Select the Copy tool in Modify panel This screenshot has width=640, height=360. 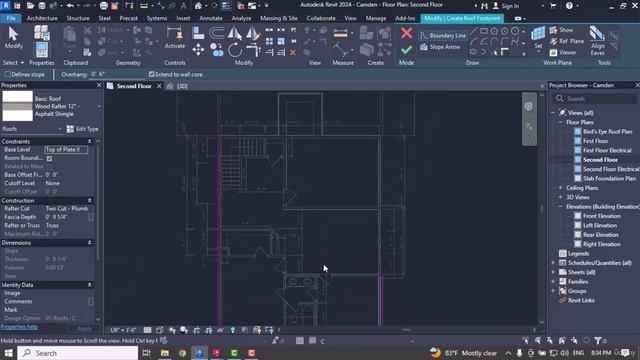tap(217, 50)
